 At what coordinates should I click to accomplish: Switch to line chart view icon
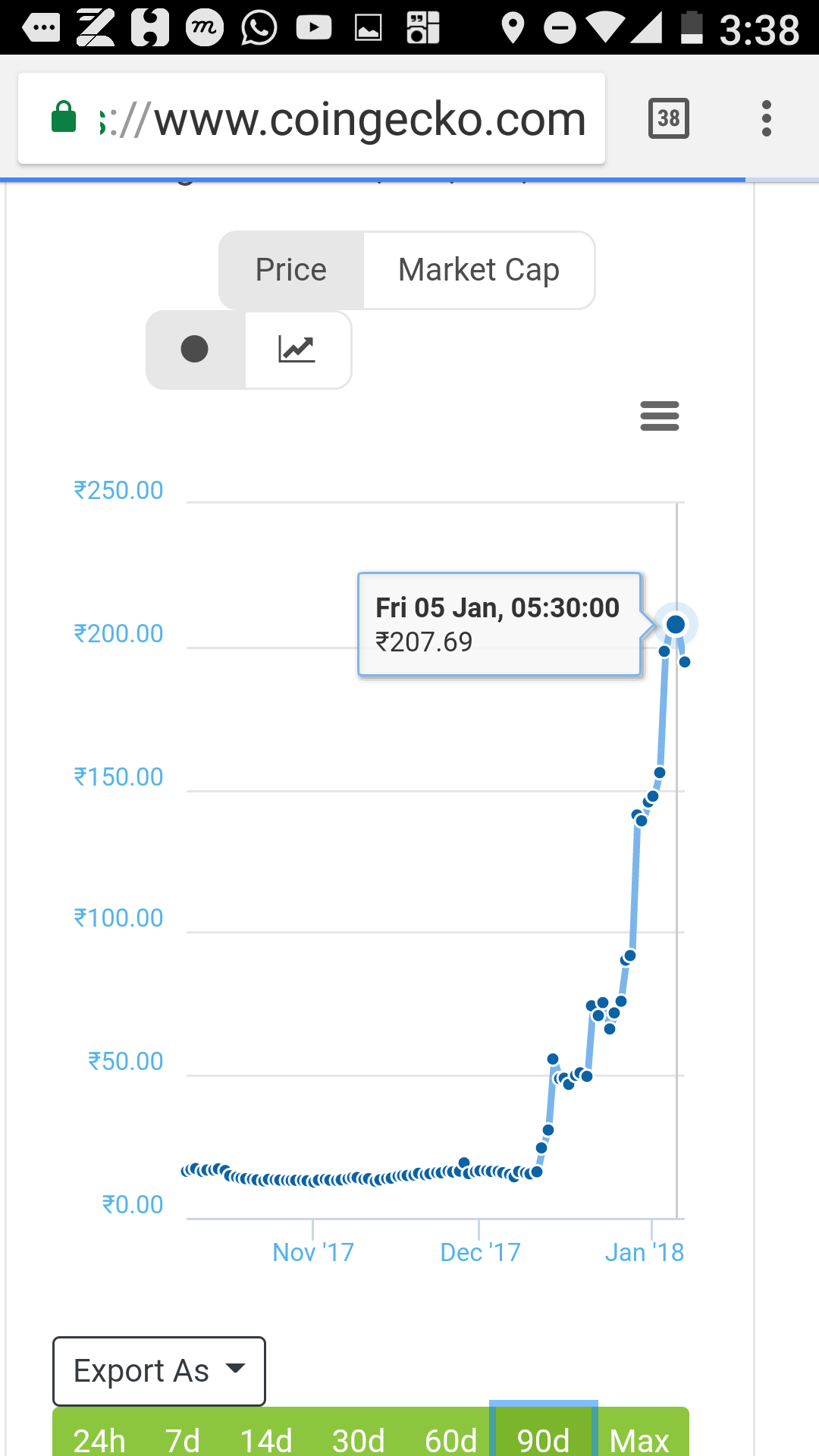tap(297, 350)
